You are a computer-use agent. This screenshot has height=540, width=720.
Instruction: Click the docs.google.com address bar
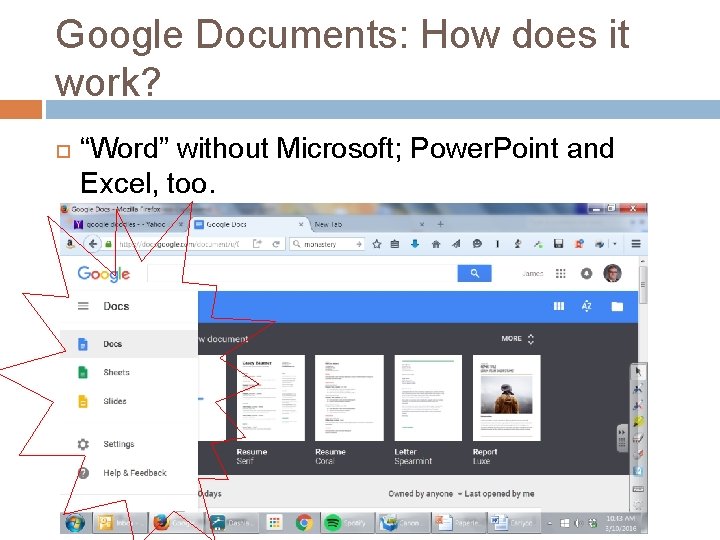tap(179, 244)
